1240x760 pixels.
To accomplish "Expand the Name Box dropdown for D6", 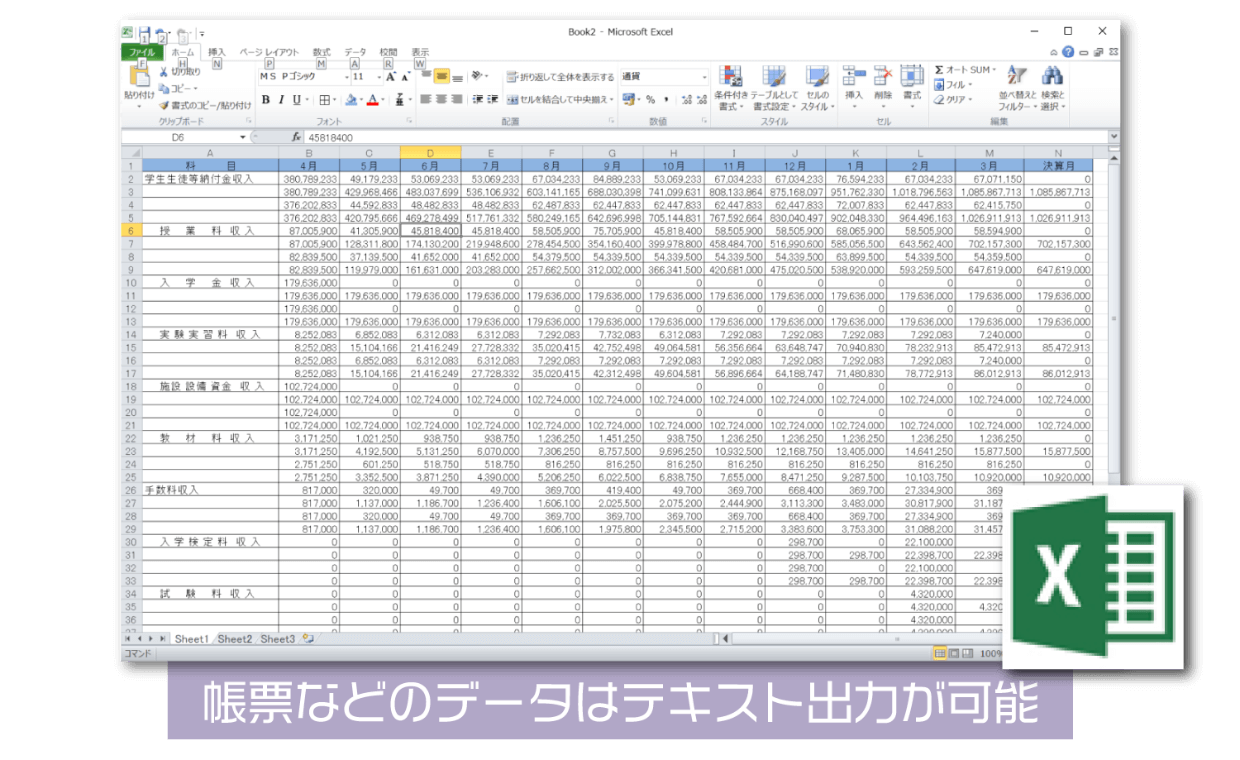I will coord(243,137).
